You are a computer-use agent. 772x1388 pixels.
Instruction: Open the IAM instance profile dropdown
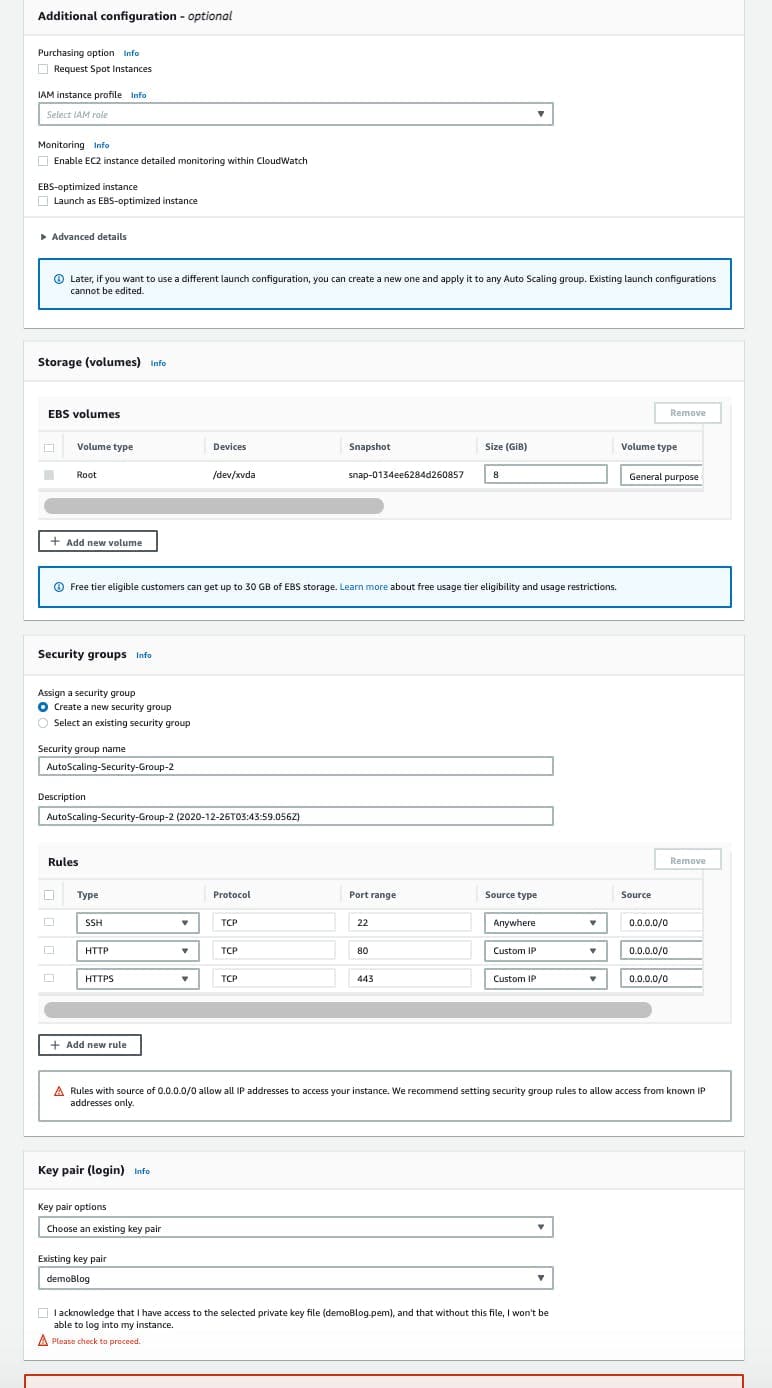[296, 114]
